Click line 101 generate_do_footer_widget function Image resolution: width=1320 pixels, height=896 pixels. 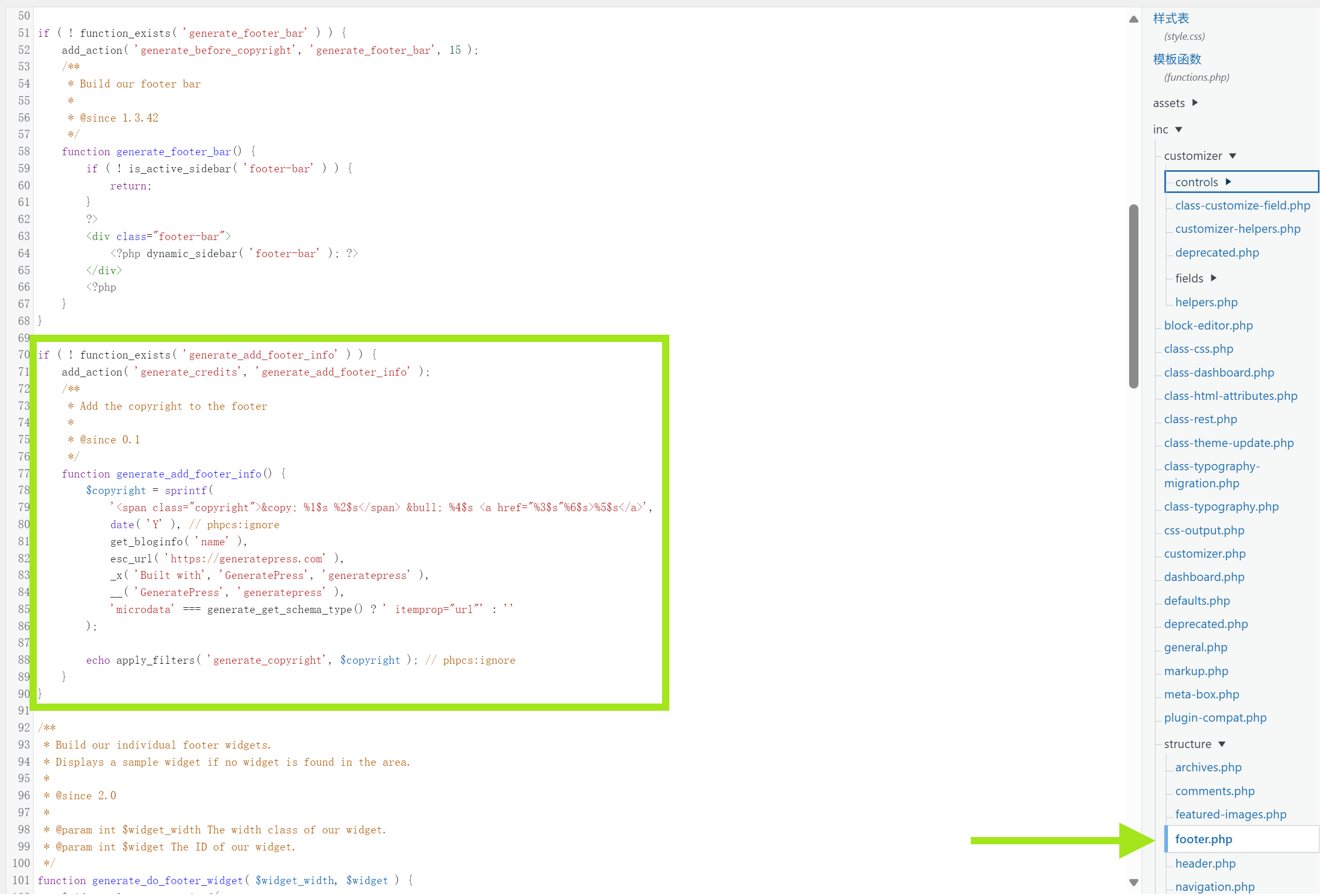226,881
